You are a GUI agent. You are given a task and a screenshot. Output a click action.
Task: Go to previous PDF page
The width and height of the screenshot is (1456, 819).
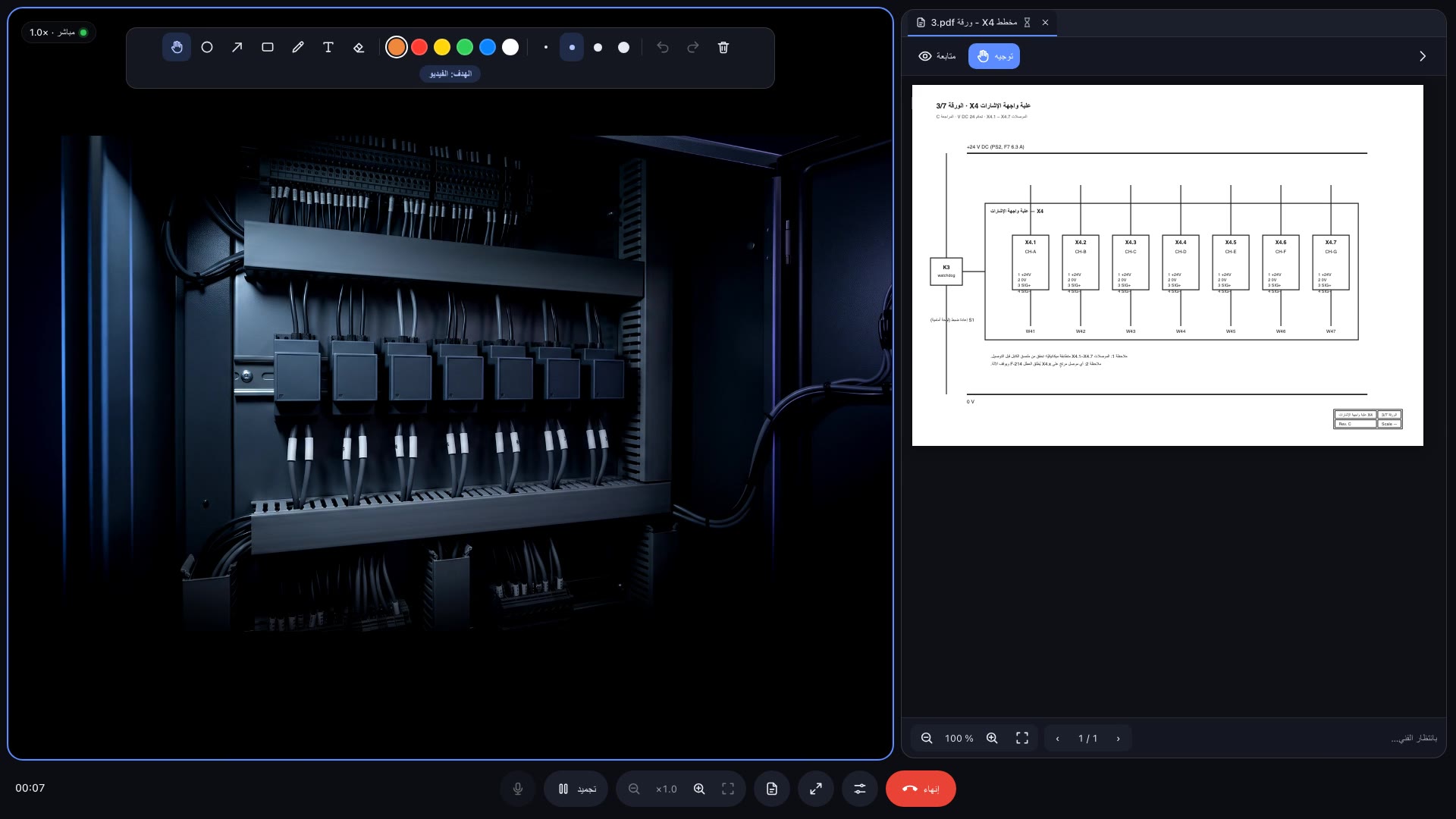click(1057, 738)
